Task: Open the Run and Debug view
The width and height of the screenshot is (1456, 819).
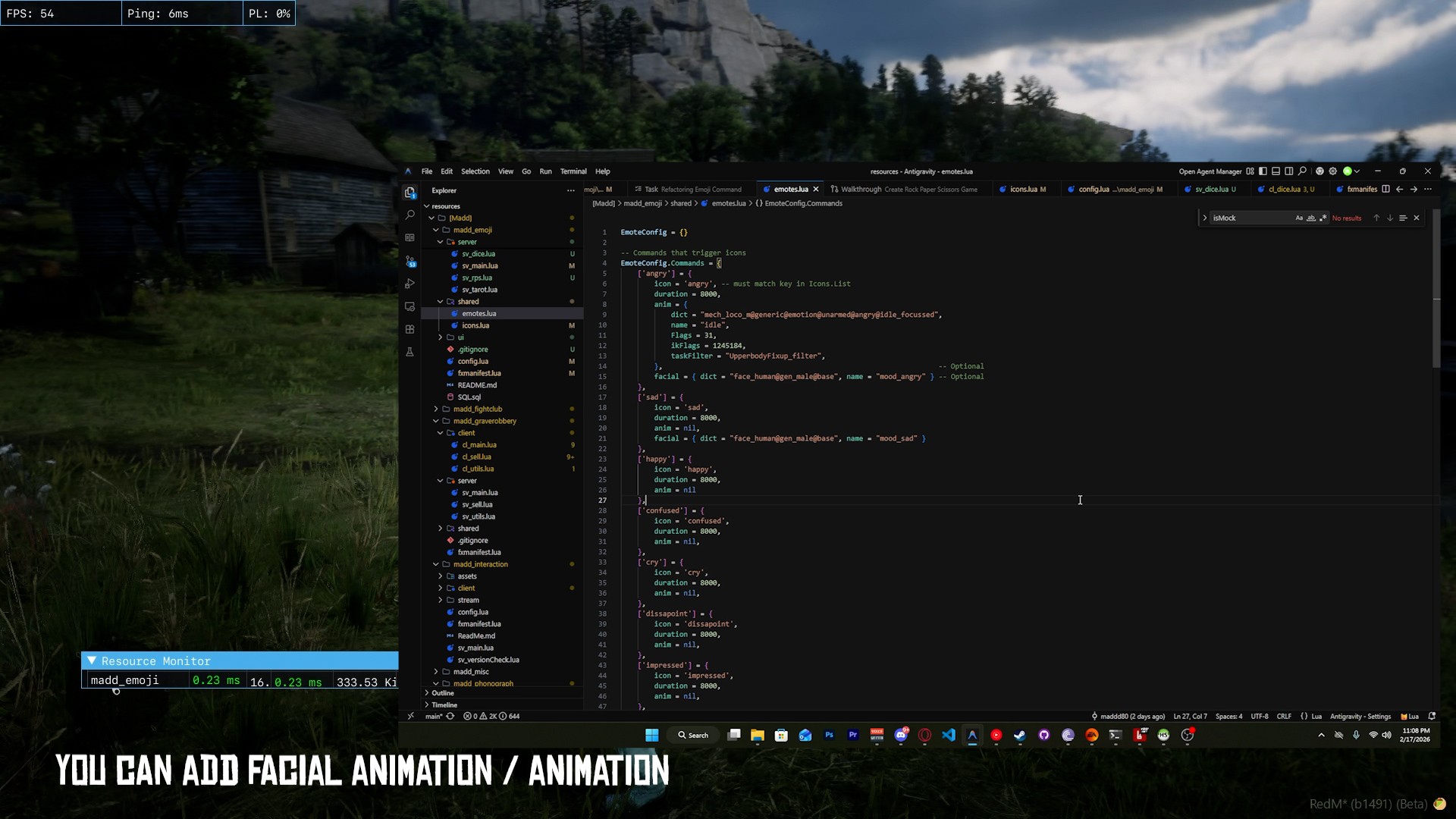Action: tap(409, 284)
